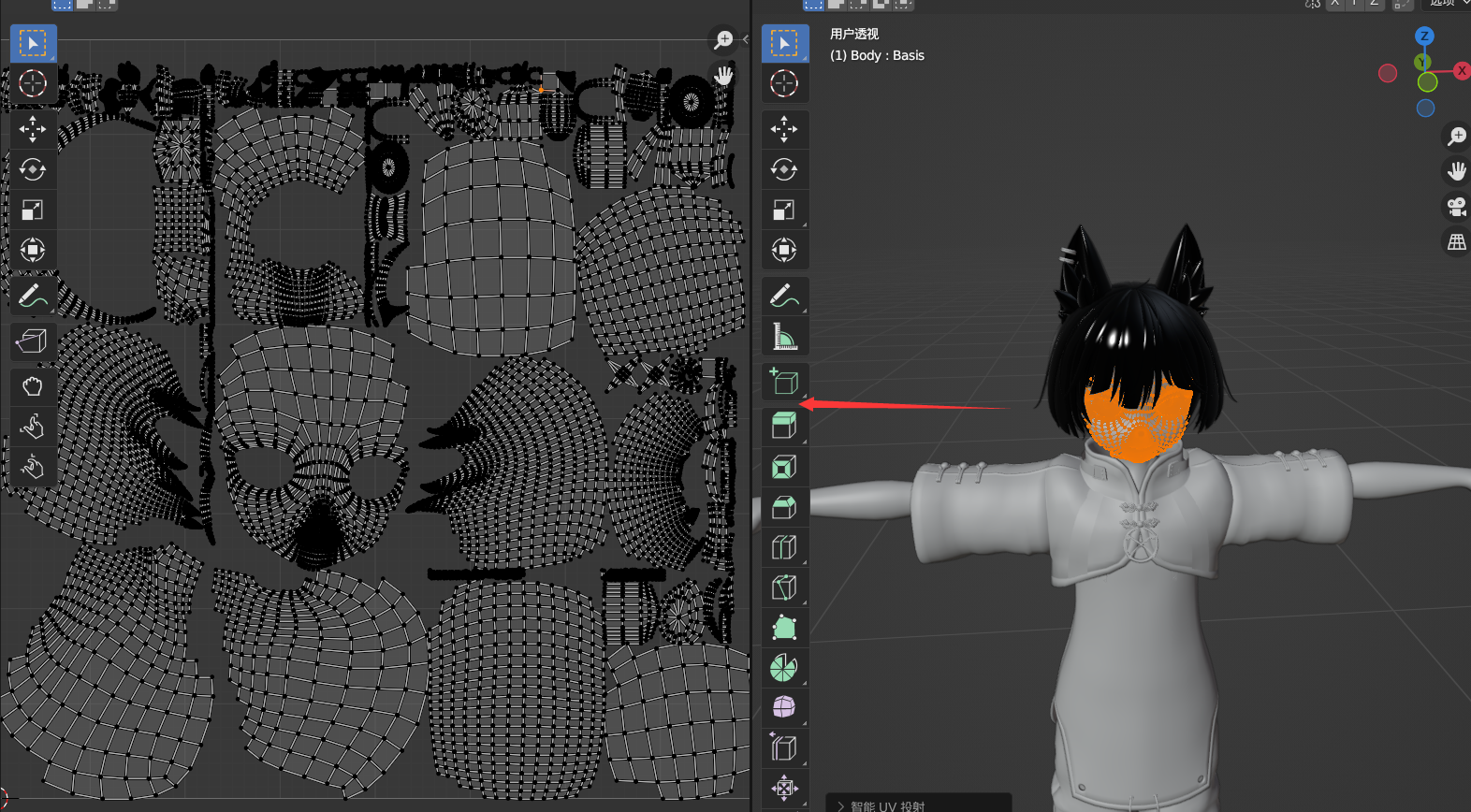Viewport: 1471px width, 812px height.
Task: Select the UV Relax sculpt tool
Action: 33,427
